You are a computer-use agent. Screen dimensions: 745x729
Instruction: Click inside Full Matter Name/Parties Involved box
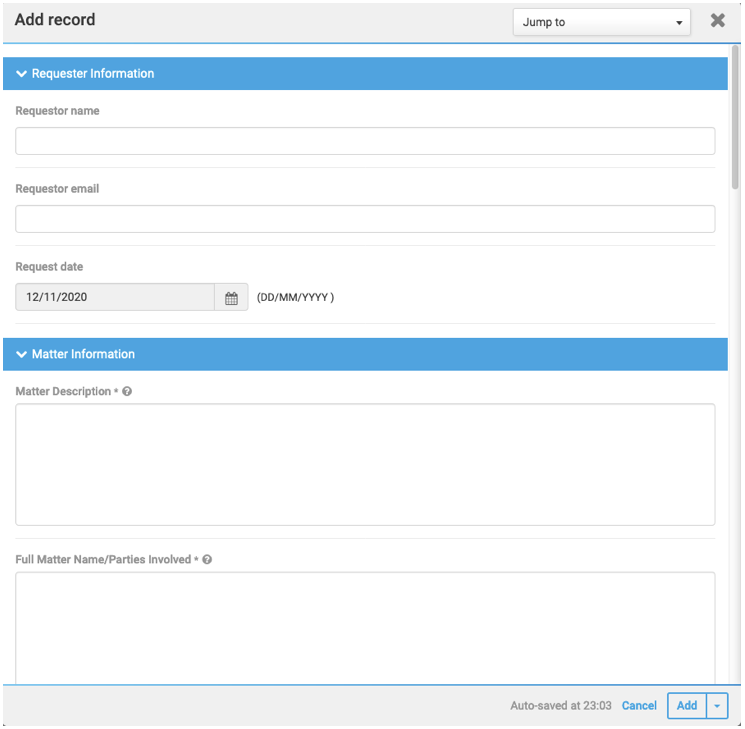coord(365,629)
